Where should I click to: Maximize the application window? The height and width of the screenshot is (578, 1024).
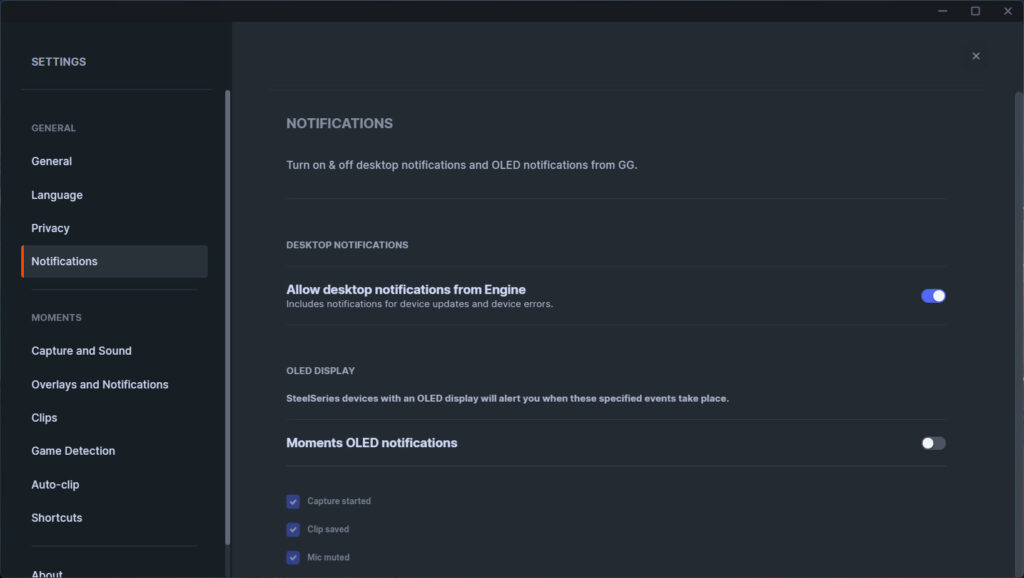pyautogui.click(x=975, y=11)
